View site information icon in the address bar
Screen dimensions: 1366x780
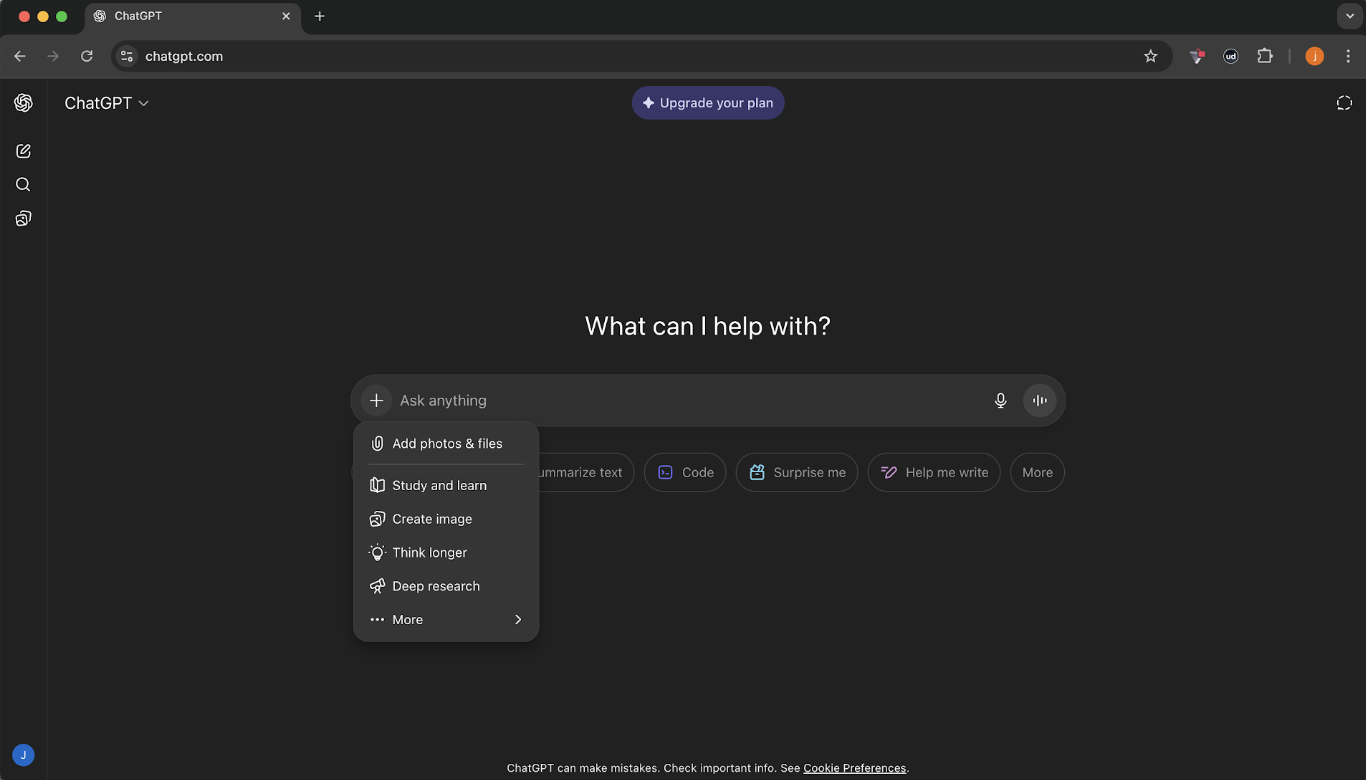pyautogui.click(x=127, y=56)
